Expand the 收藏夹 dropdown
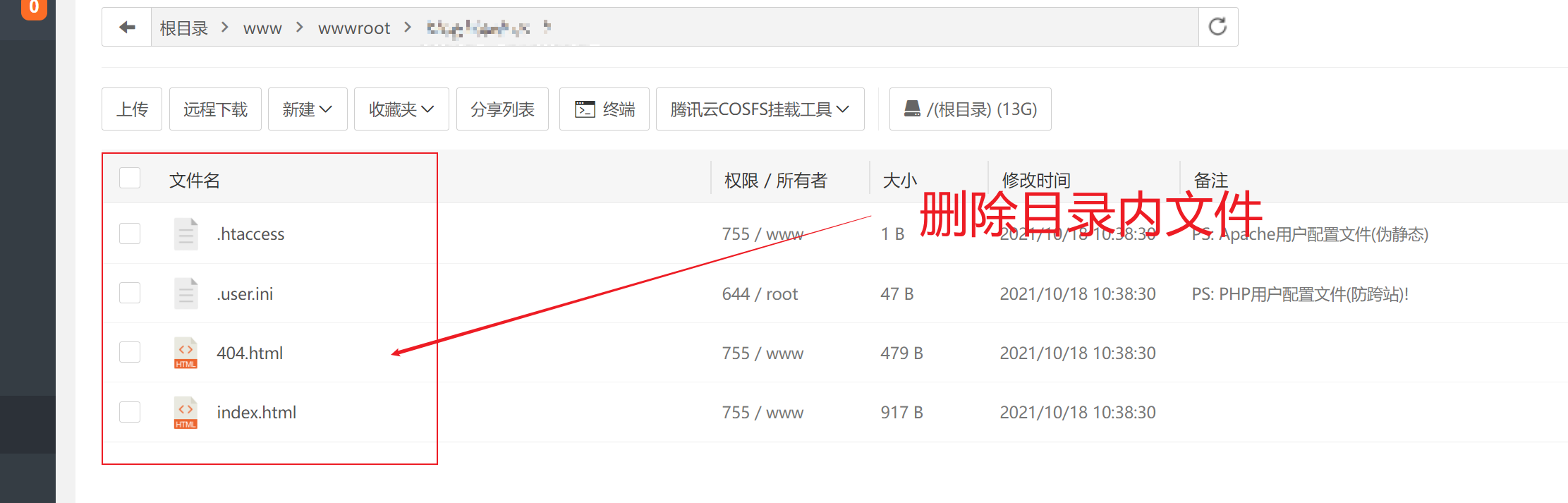The height and width of the screenshot is (503, 1568). pyautogui.click(x=401, y=109)
